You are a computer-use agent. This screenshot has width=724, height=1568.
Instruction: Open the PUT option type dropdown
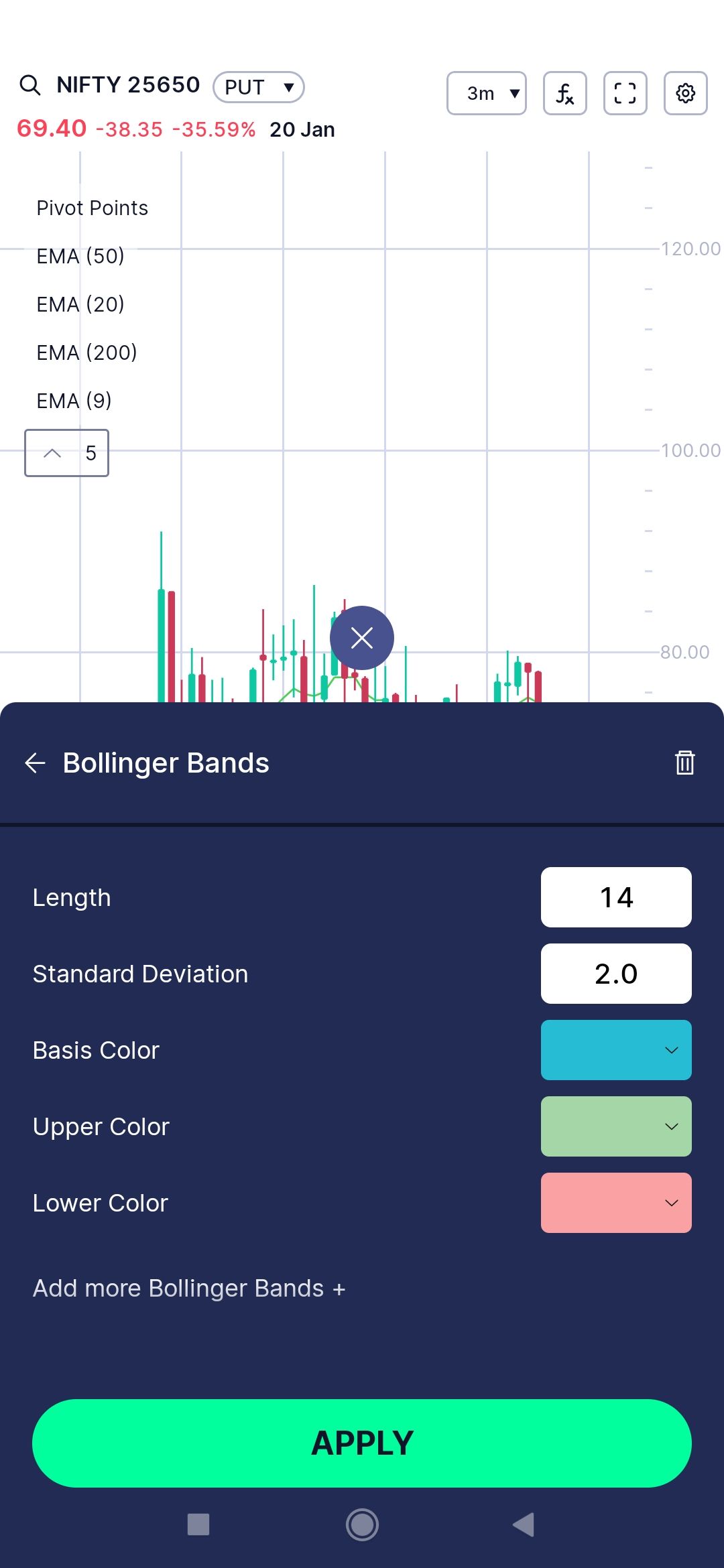click(259, 87)
